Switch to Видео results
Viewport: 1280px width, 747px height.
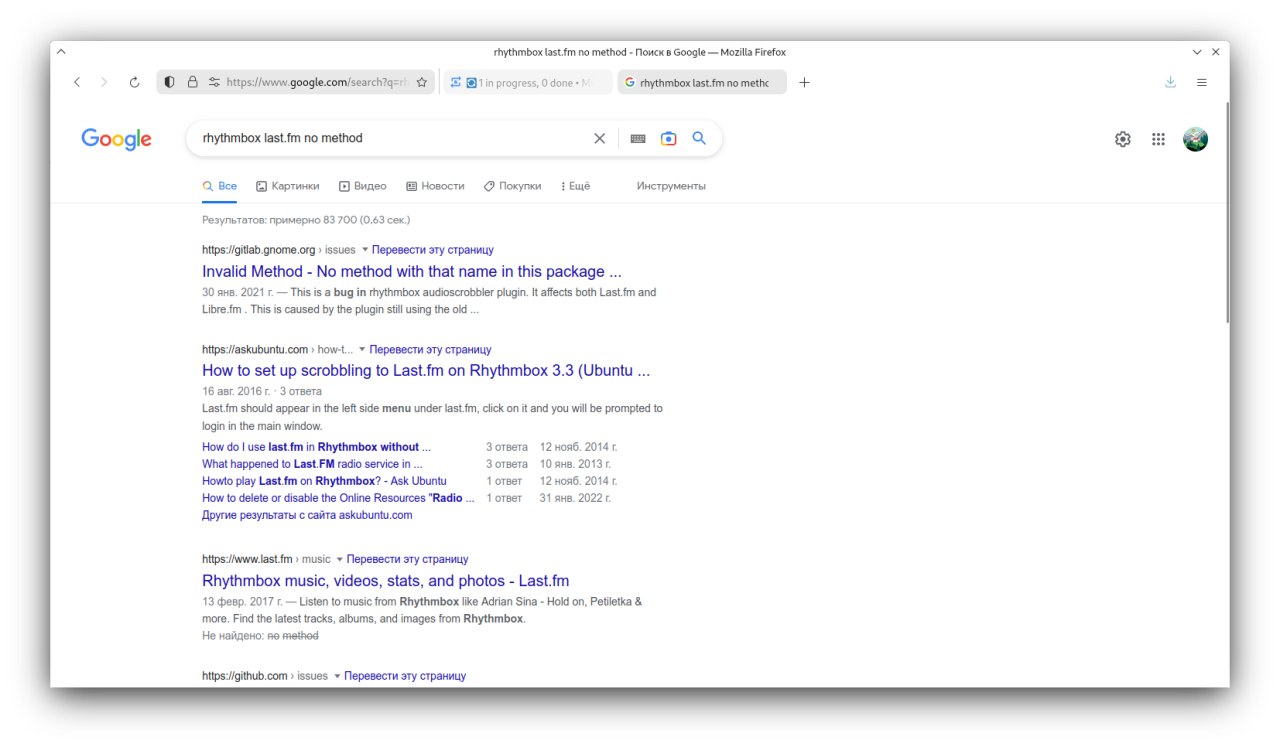pyautogui.click(x=363, y=186)
